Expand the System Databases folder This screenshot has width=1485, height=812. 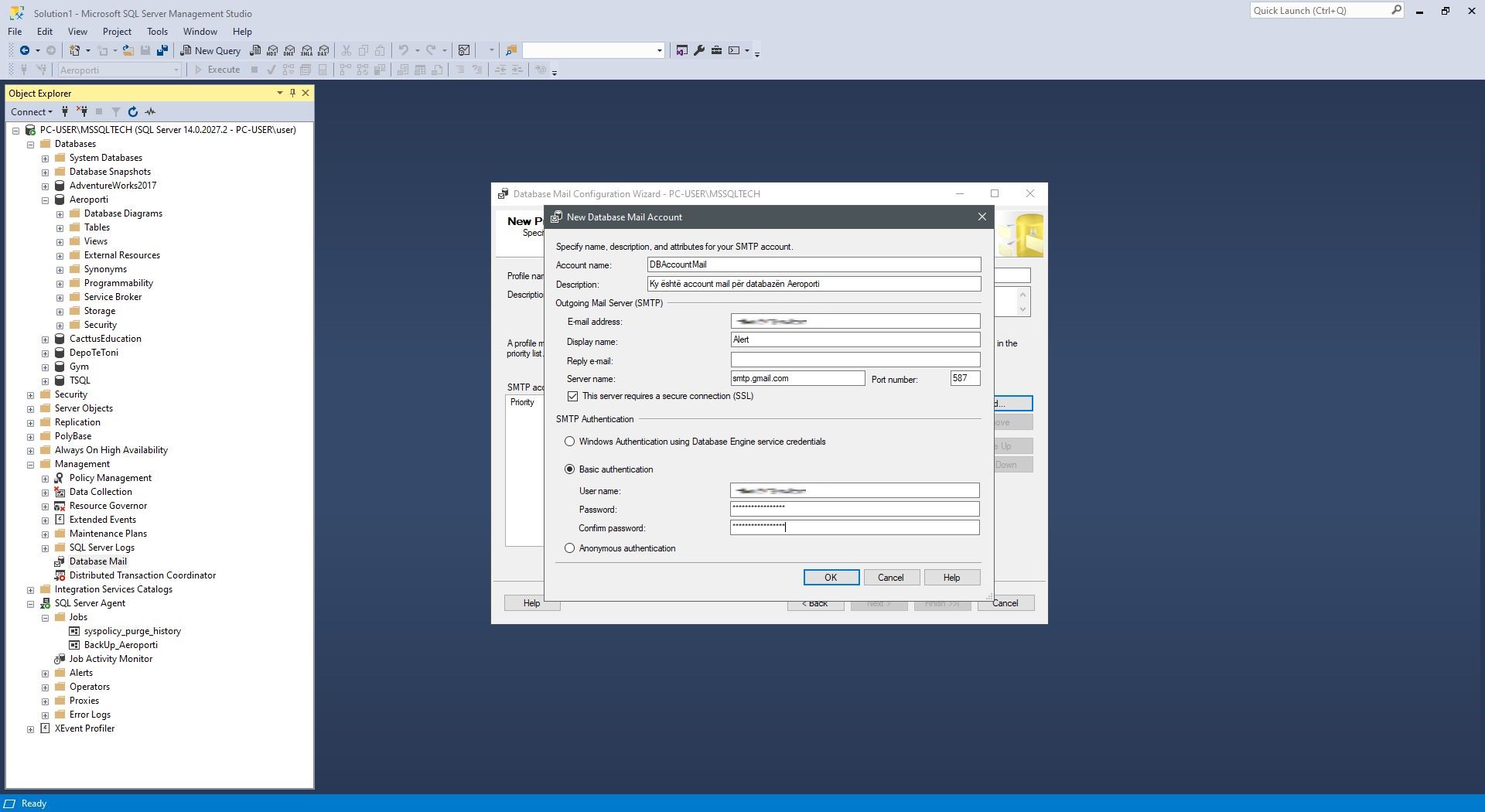(45, 159)
